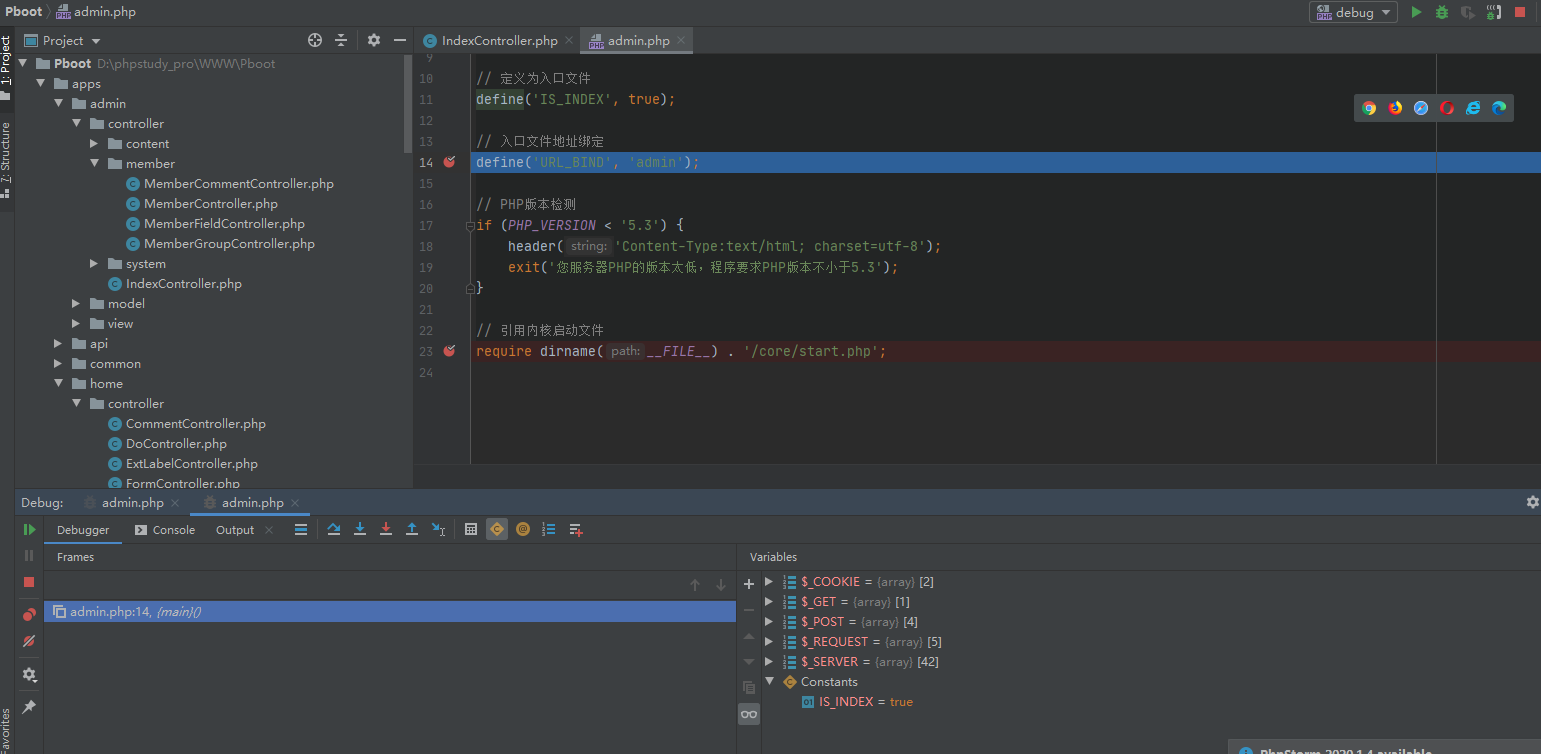Screen dimensions: 1541x754
Task: Close the Output tab
Action: pos(269,530)
